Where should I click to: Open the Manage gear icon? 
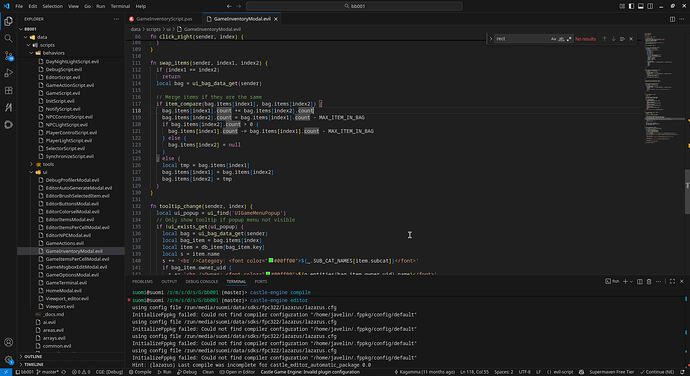[8, 359]
